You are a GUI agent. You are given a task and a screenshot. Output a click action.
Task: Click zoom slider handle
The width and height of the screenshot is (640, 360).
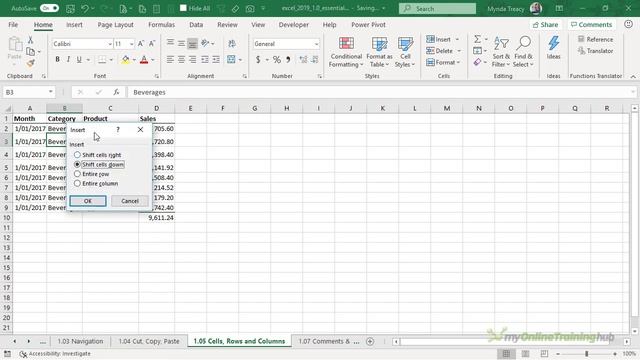[x=587, y=354]
